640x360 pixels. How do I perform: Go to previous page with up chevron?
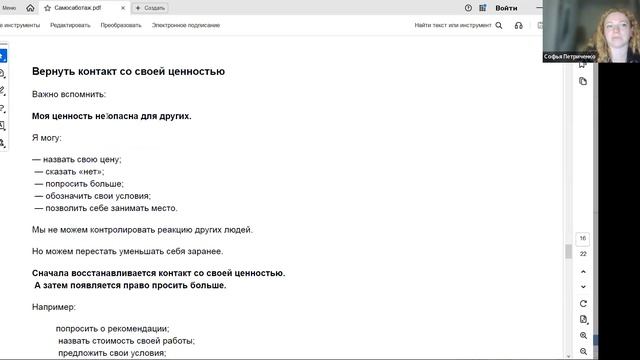coord(583,271)
